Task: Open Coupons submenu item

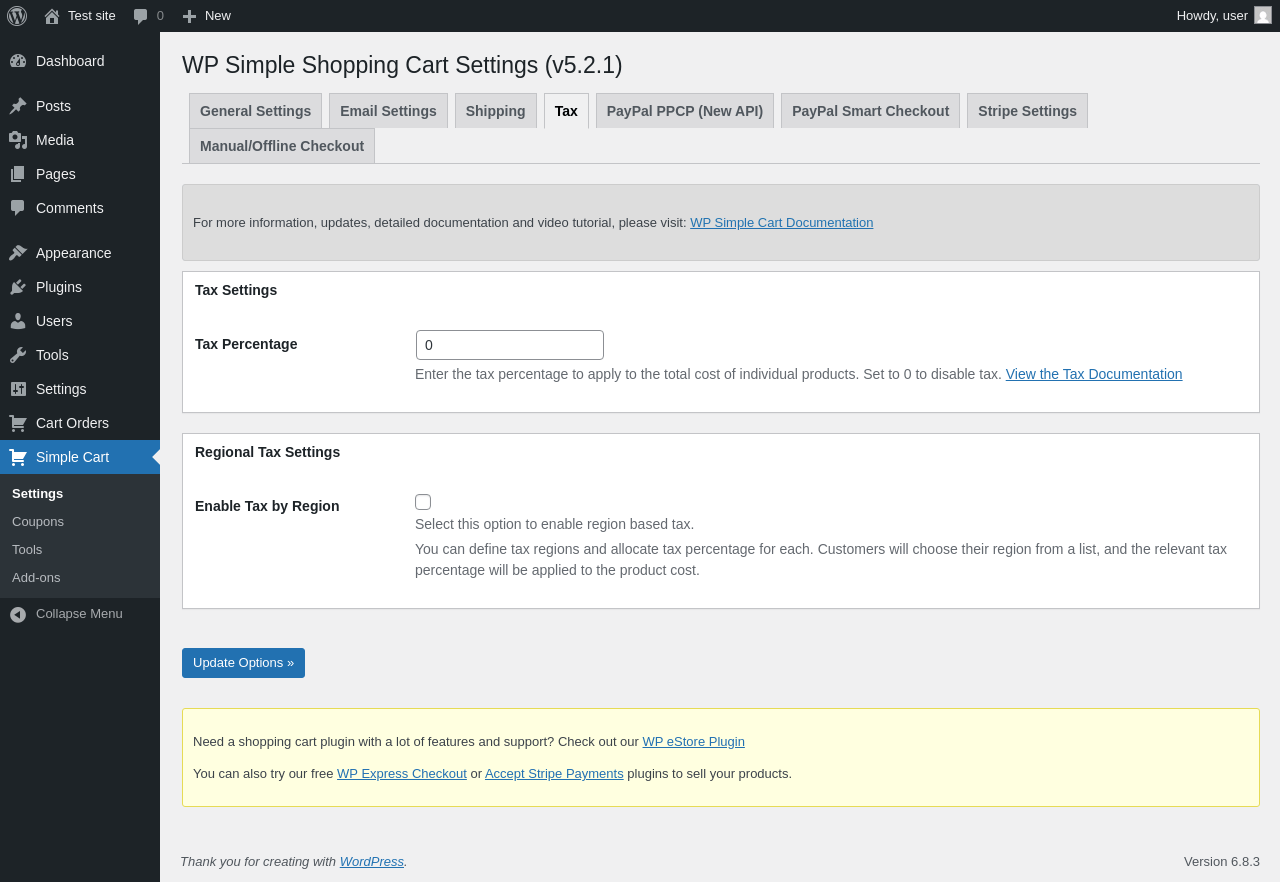Action: [38, 522]
